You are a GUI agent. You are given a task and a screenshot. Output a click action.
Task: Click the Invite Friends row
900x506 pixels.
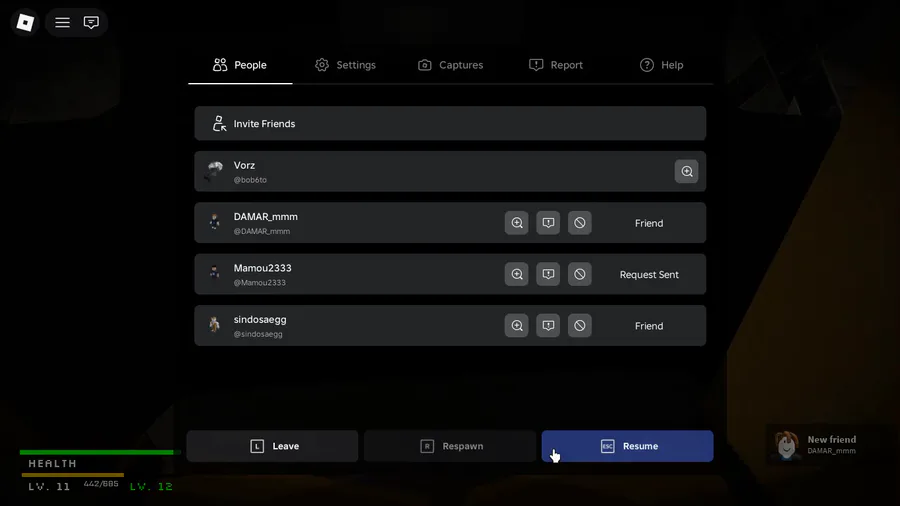[450, 123]
